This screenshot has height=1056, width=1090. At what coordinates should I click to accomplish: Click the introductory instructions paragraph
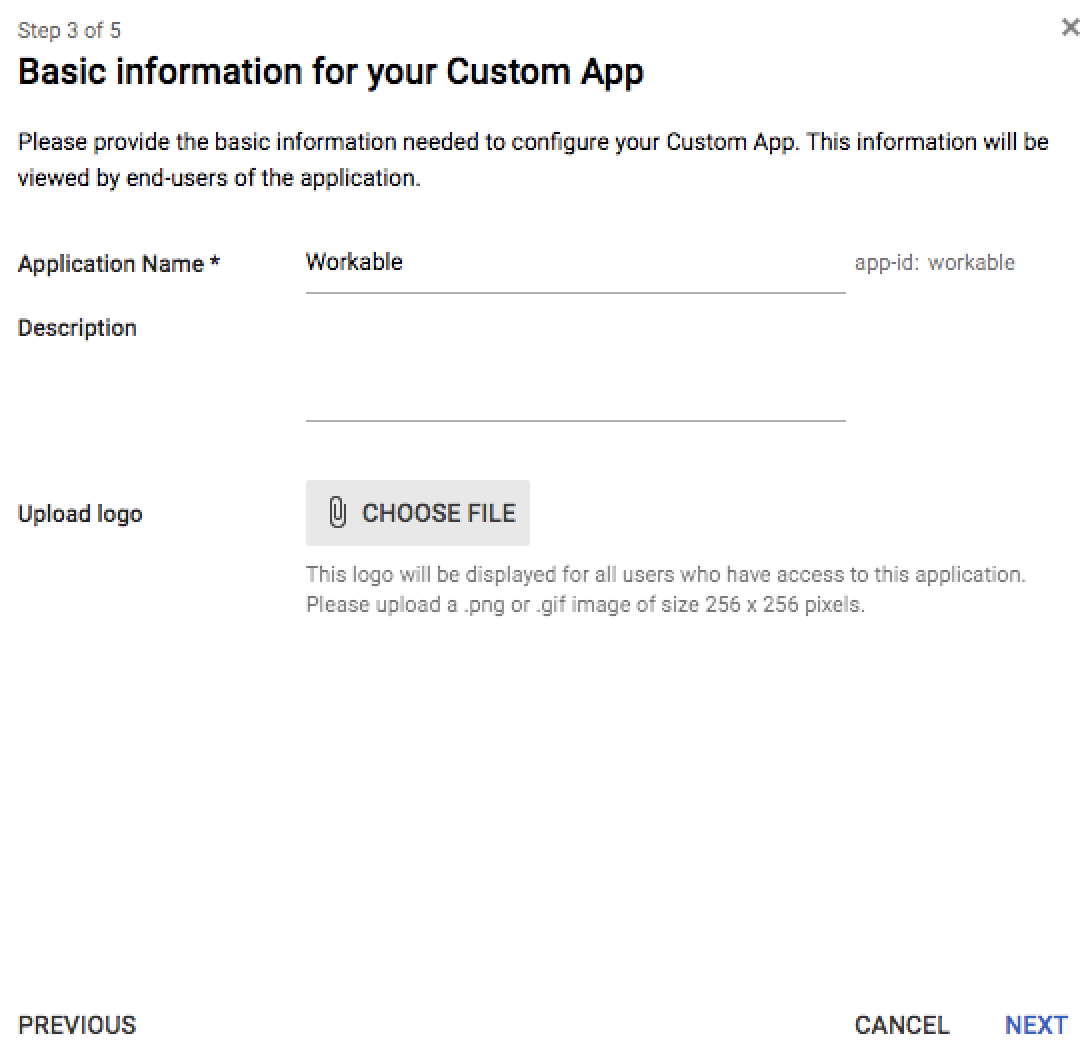[533, 160]
